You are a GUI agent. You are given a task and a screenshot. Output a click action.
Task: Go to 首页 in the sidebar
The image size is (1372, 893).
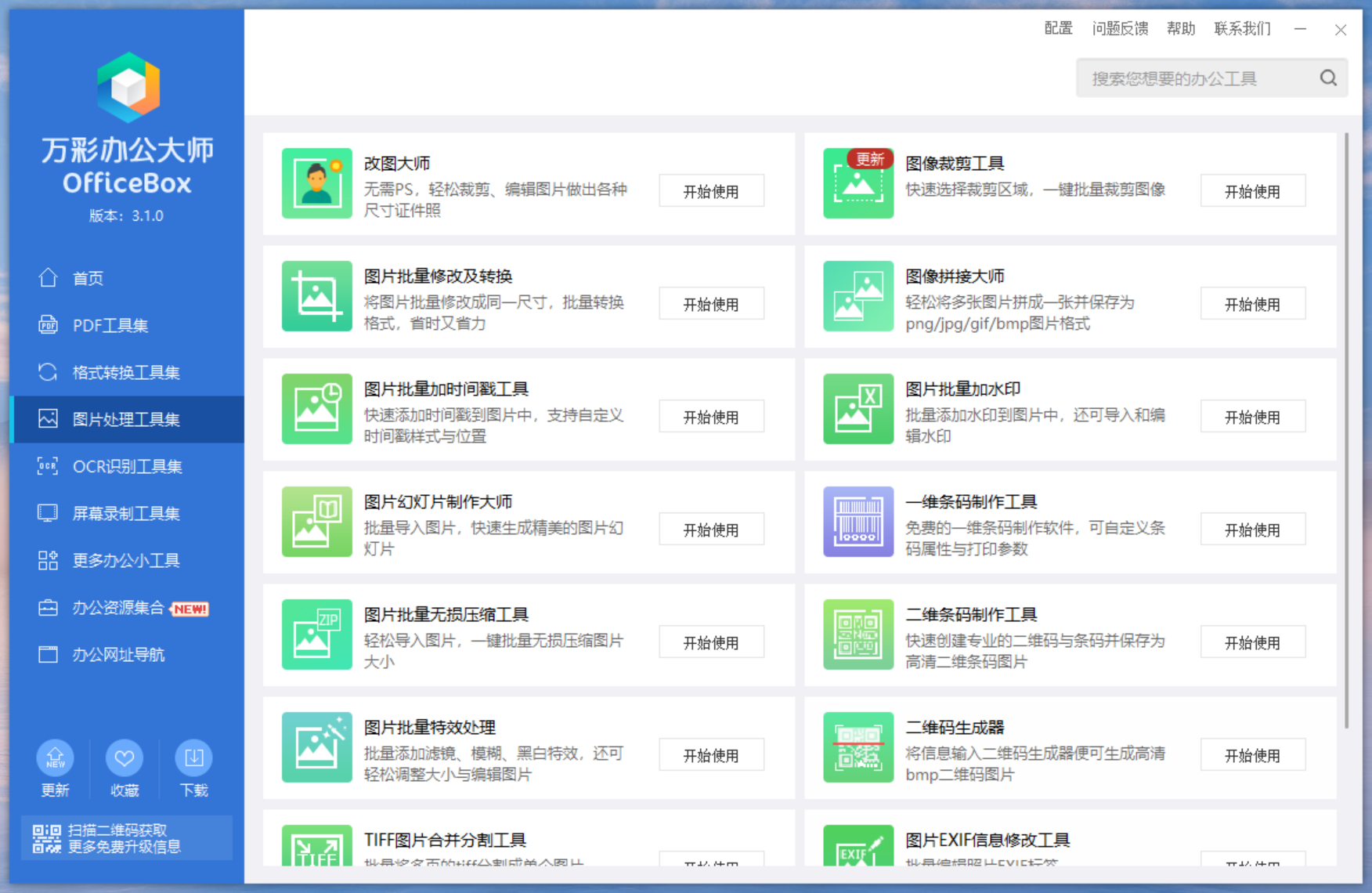pyautogui.click(x=127, y=278)
